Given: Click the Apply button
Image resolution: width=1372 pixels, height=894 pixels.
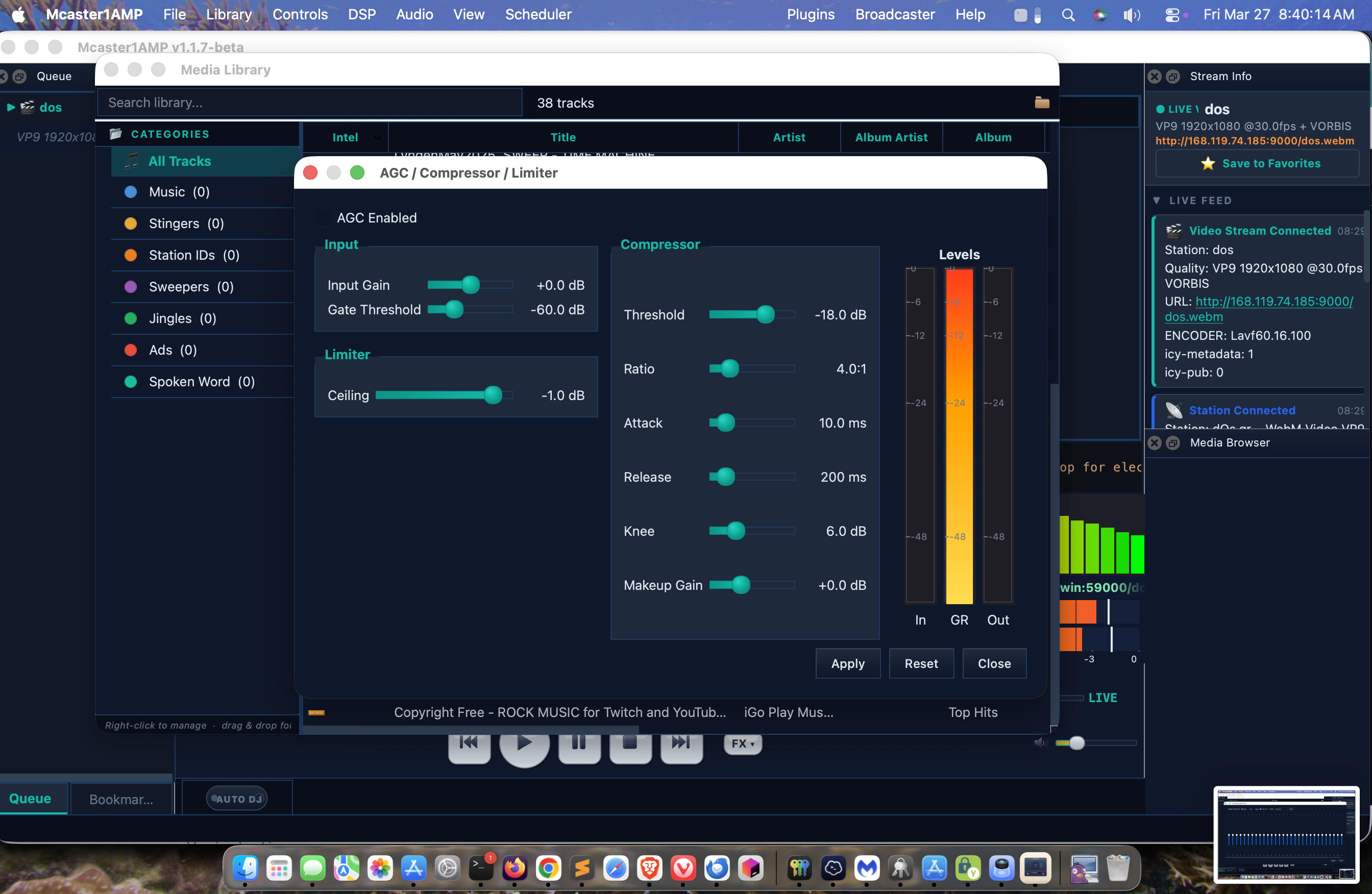Looking at the screenshot, I should click(847, 663).
